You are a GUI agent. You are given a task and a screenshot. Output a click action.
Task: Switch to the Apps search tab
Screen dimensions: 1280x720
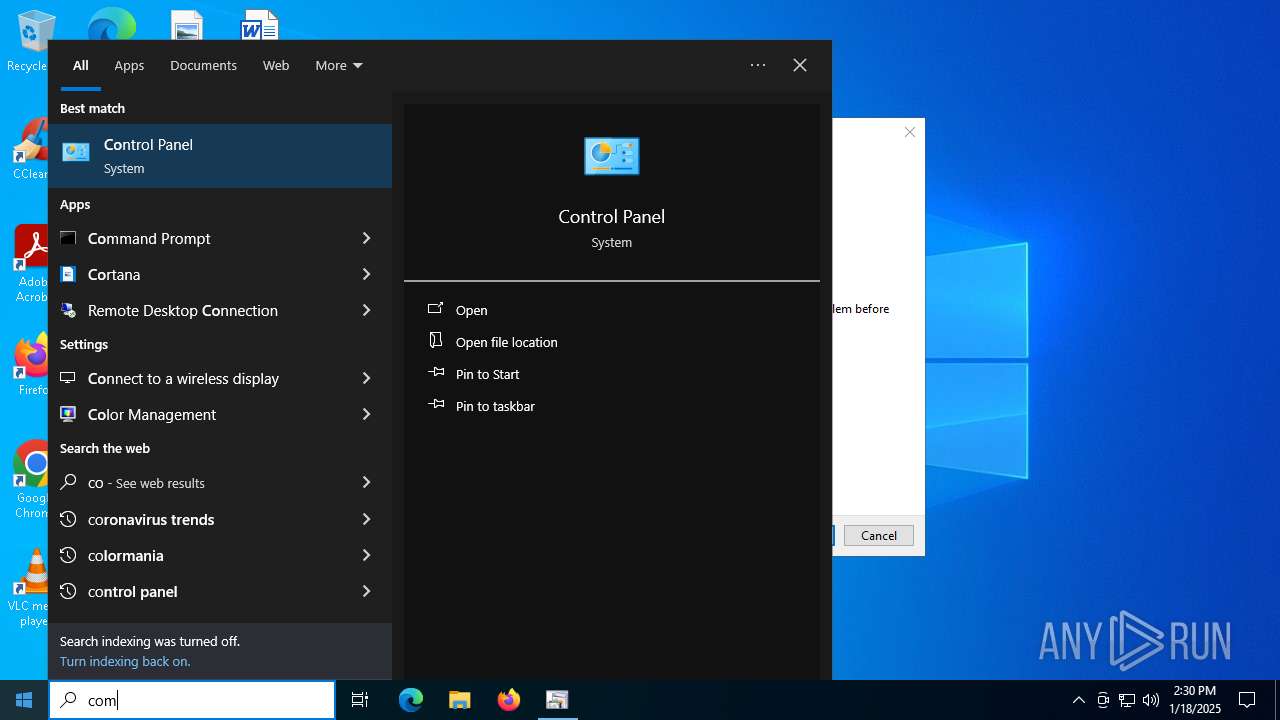129,65
